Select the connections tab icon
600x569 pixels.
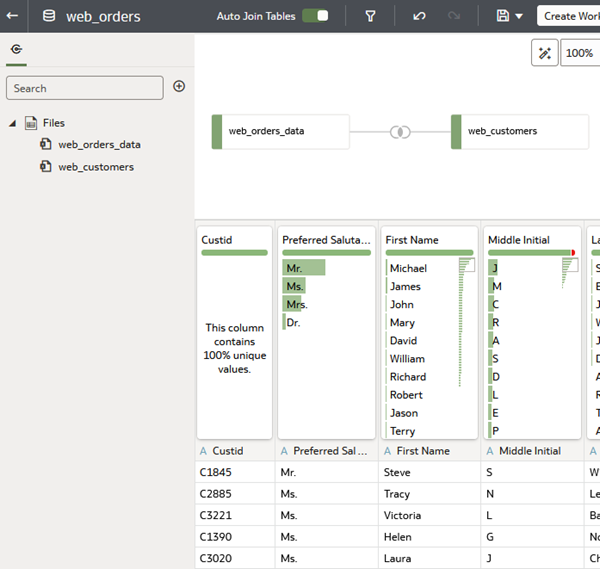16,49
